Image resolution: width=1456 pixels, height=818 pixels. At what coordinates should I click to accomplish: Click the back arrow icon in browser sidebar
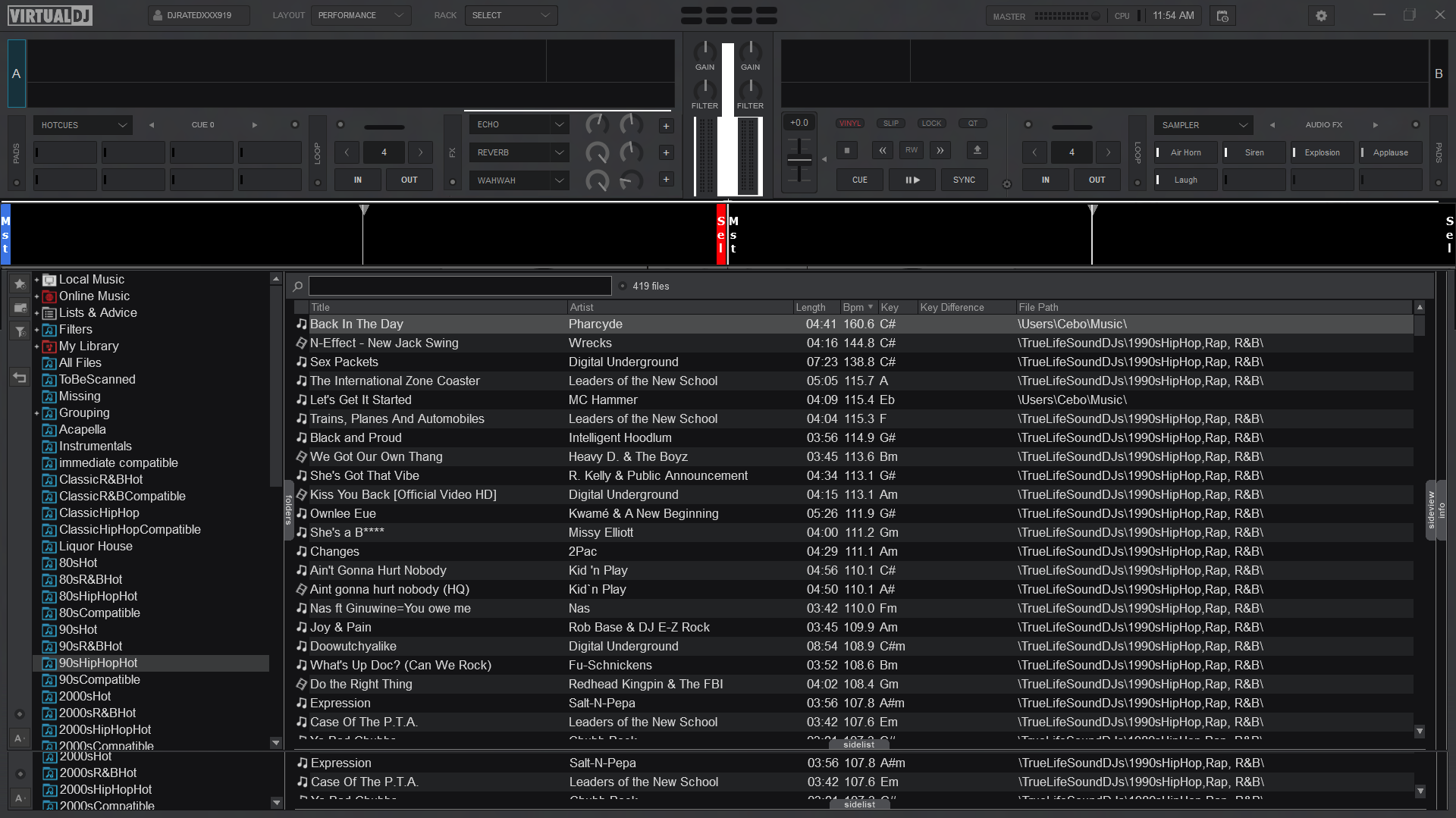pyautogui.click(x=20, y=377)
